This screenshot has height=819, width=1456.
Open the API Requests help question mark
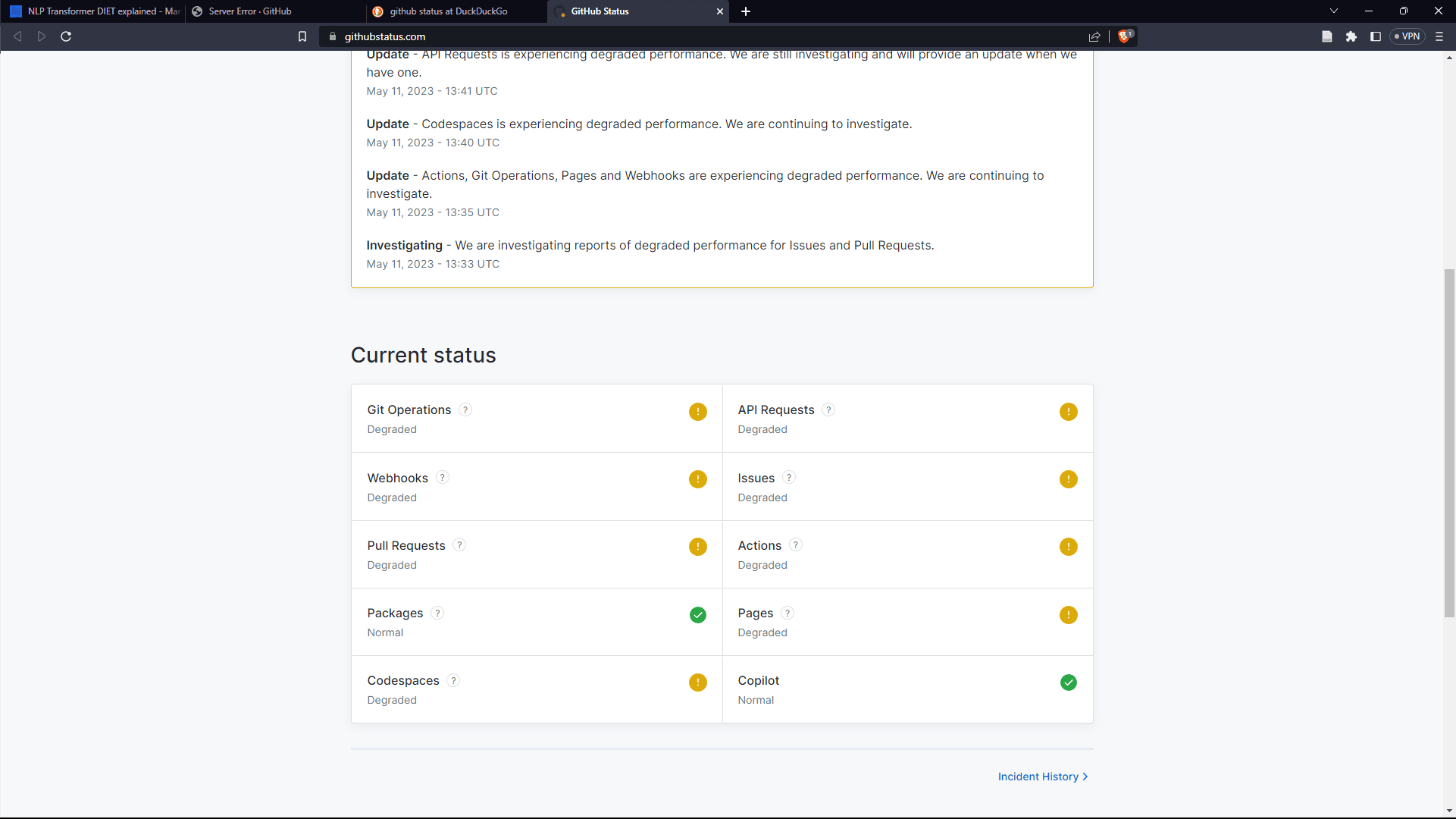point(828,409)
